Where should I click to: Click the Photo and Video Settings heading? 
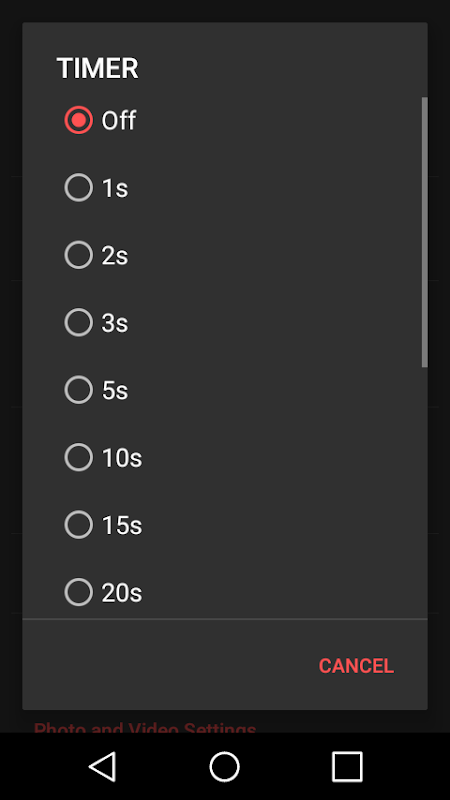click(145, 728)
